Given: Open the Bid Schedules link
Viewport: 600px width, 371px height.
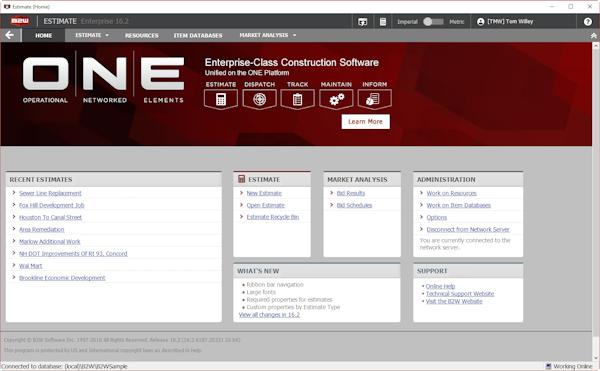Looking at the screenshot, I should [x=354, y=205].
